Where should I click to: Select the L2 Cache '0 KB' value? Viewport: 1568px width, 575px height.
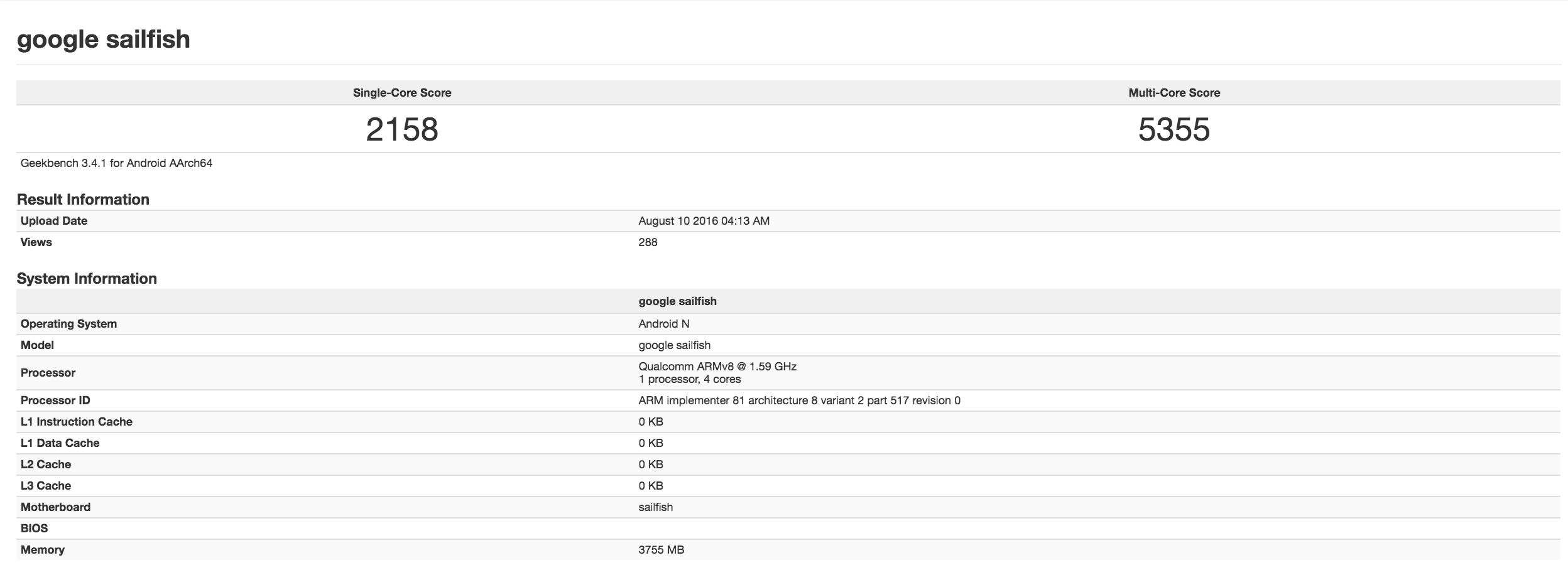651,465
